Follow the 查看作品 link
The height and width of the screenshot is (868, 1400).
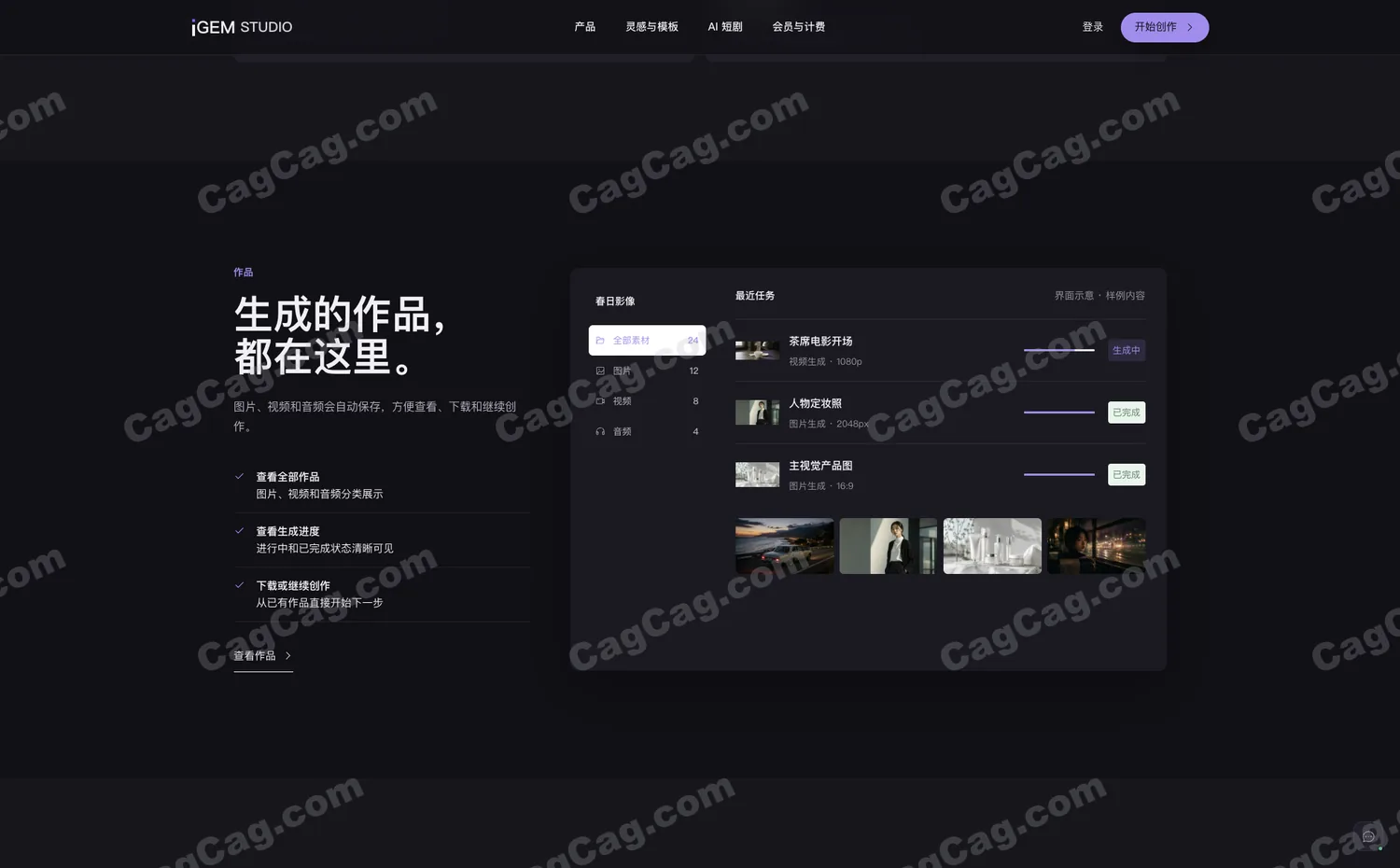(263, 656)
